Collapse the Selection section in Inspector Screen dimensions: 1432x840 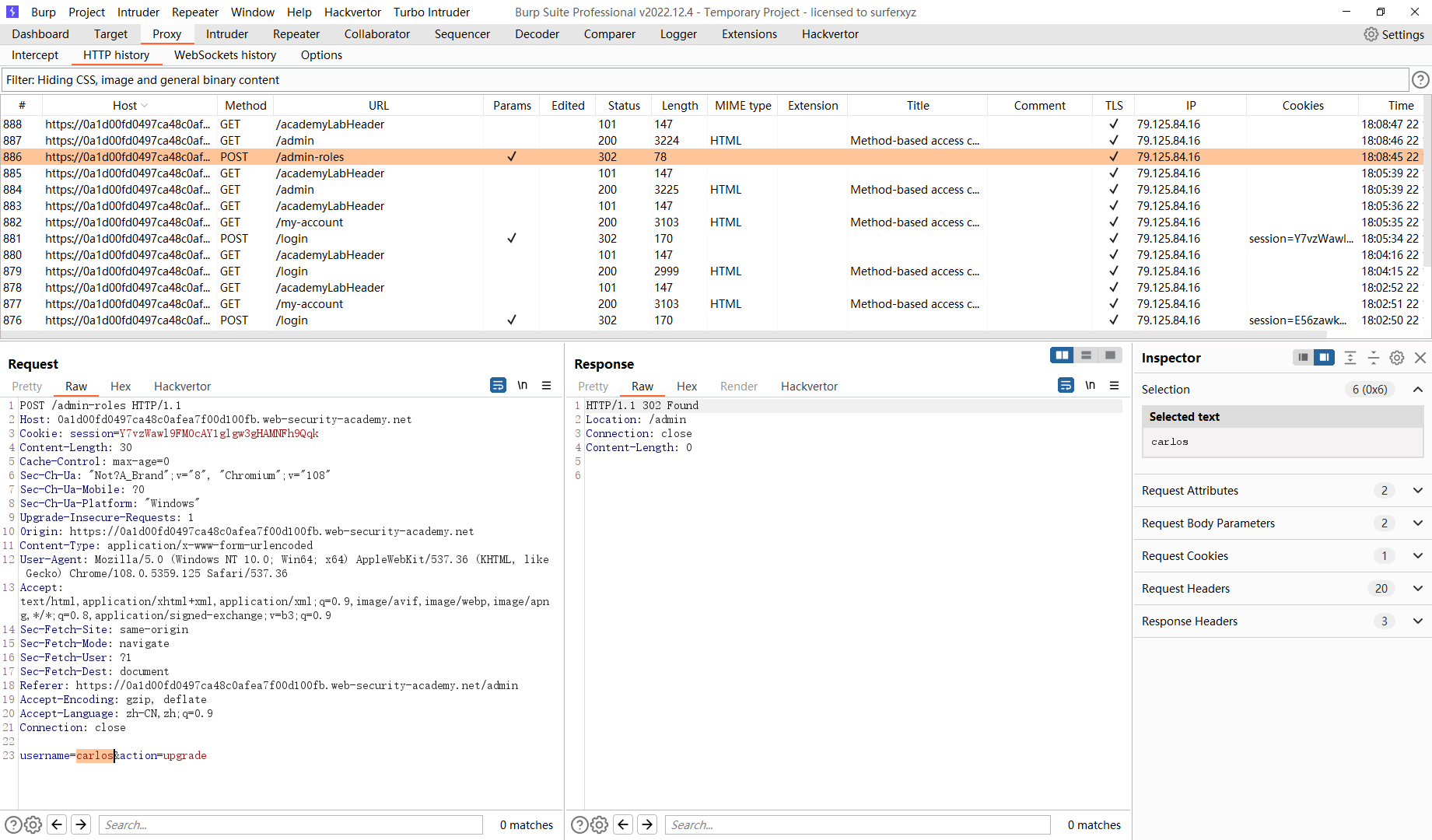click(x=1418, y=390)
